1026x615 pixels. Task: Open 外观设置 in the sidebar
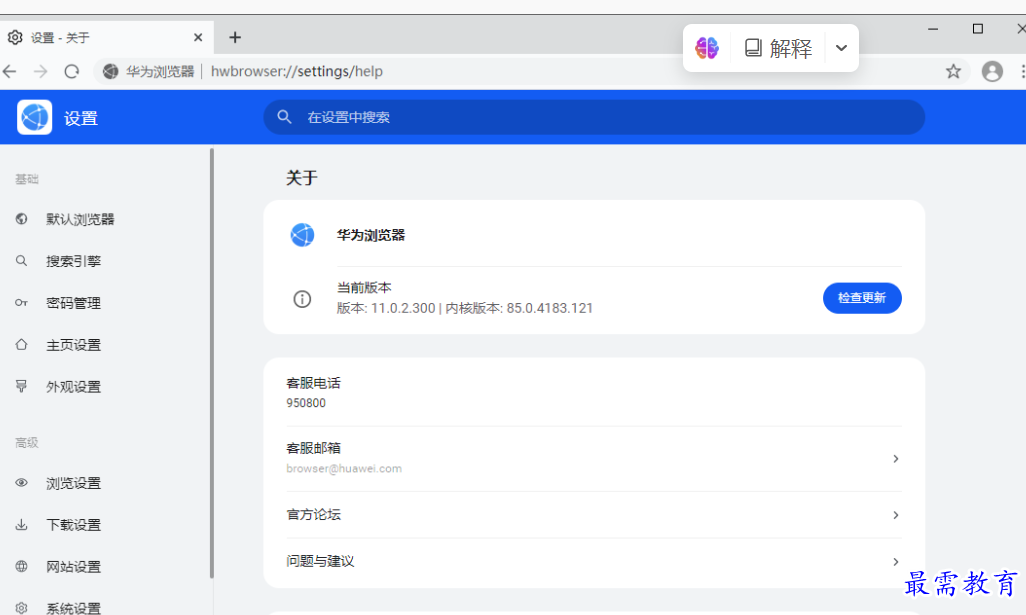pos(73,387)
